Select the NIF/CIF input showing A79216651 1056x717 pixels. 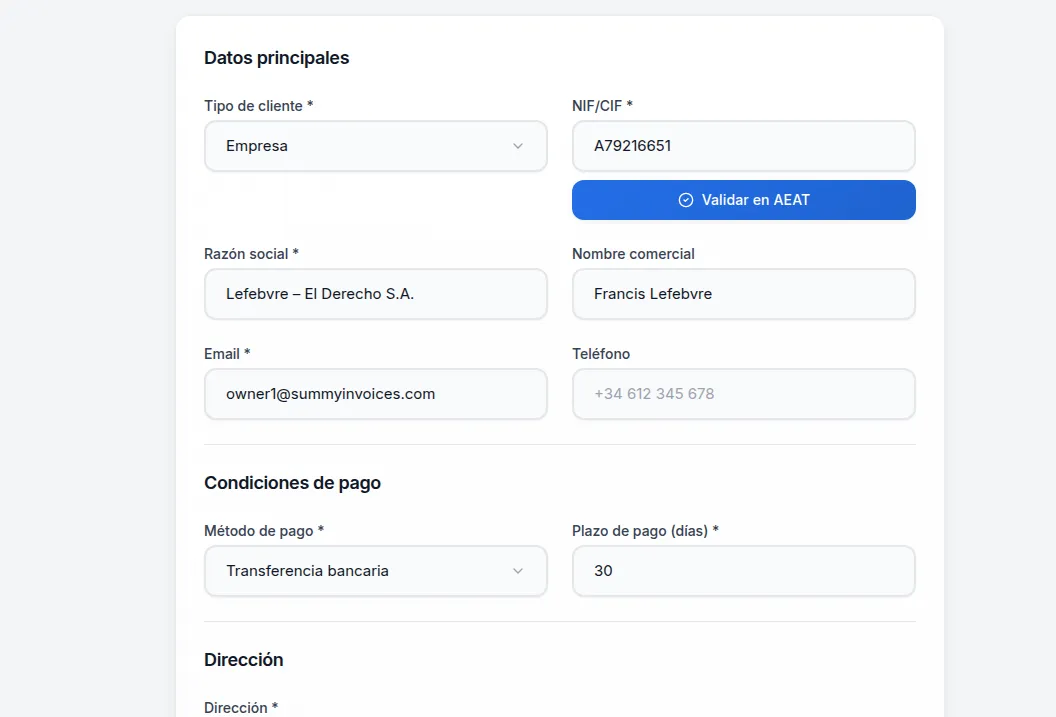tap(743, 146)
